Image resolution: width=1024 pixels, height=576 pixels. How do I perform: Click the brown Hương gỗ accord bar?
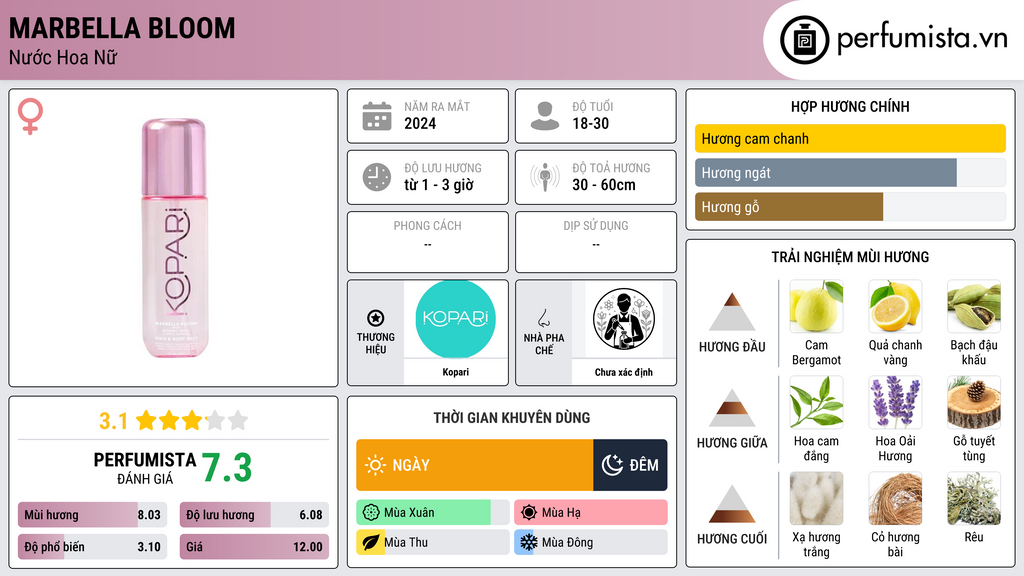point(789,207)
